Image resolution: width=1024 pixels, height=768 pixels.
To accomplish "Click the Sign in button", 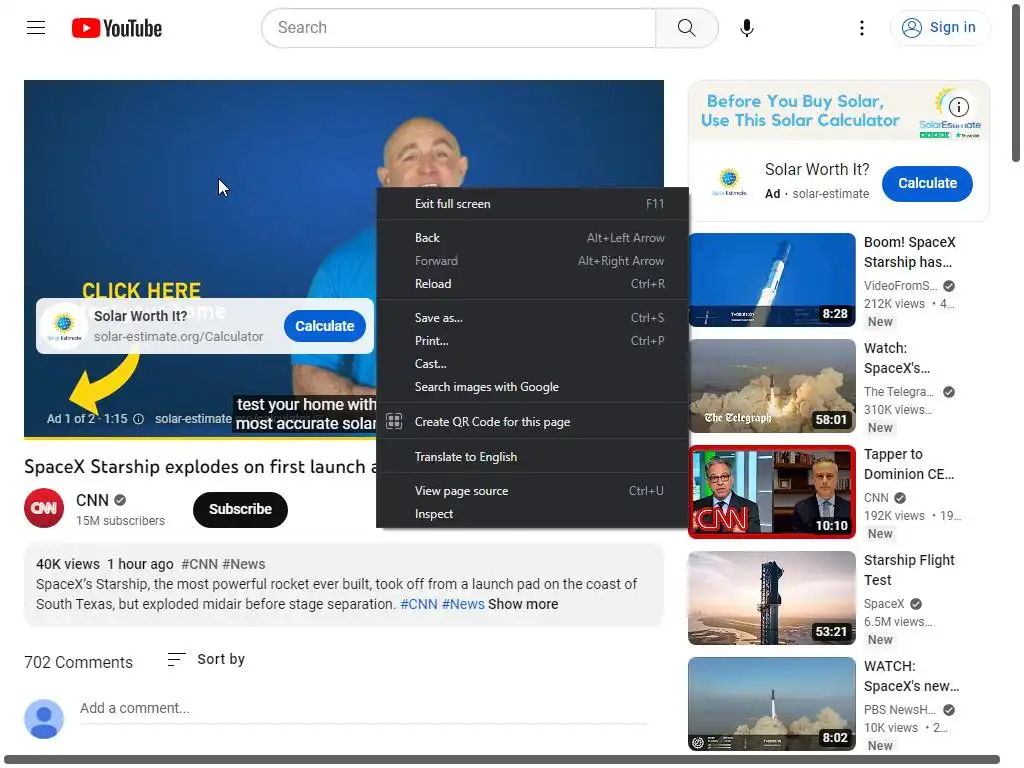I will [939, 27].
